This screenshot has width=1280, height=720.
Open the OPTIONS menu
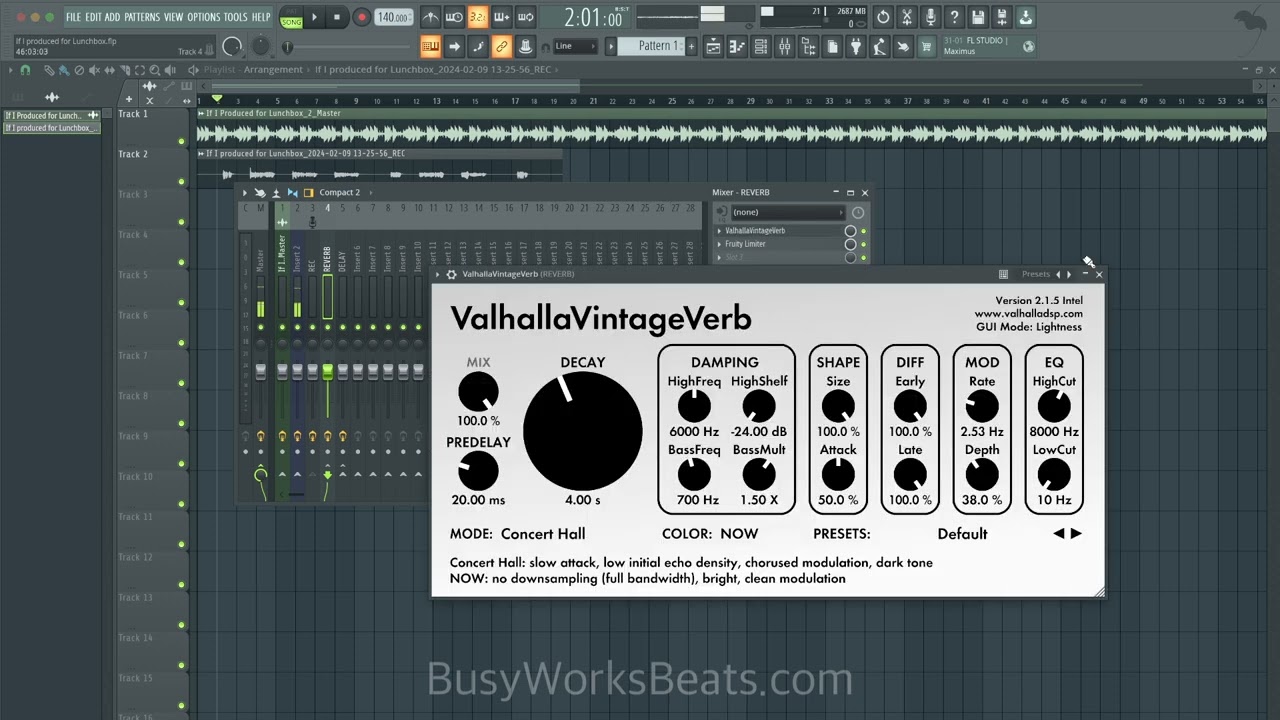pyautogui.click(x=203, y=17)
